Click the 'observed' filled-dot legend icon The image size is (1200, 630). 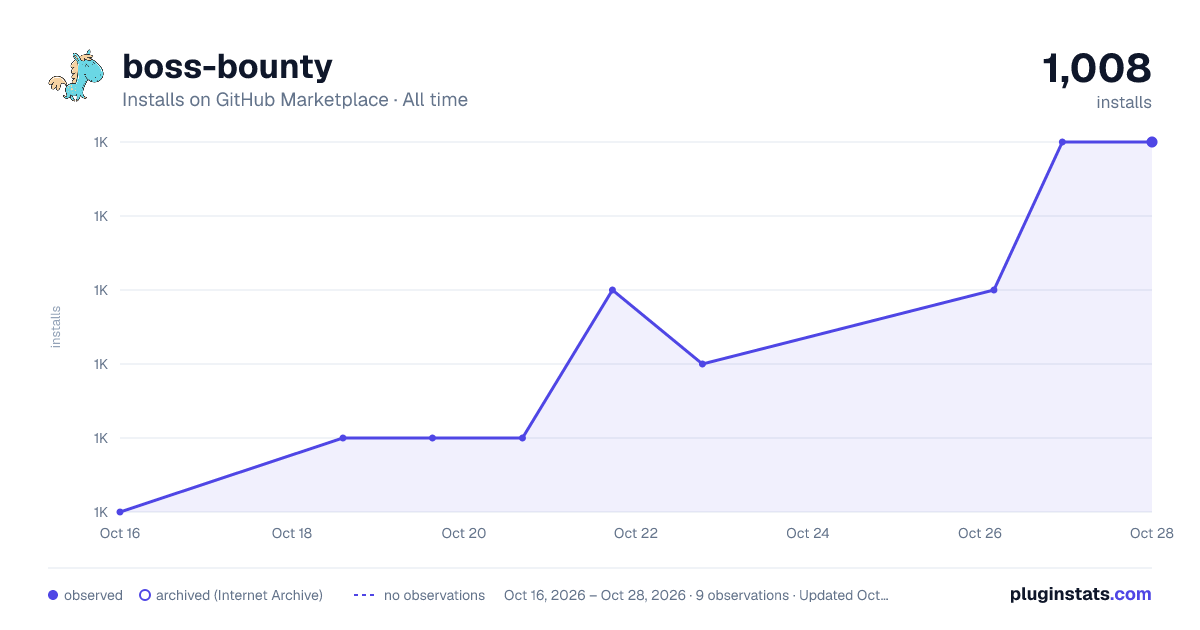(x=53, y=595)
